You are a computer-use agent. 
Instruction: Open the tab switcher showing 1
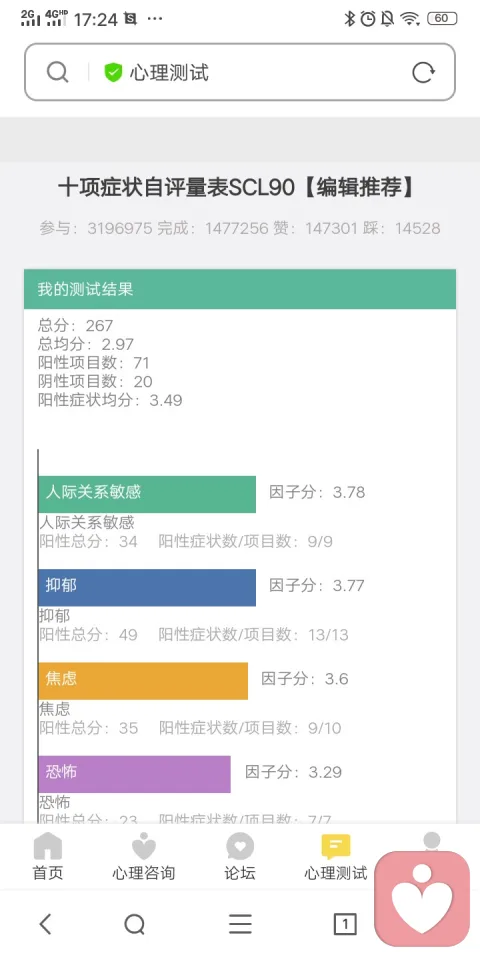tap(345, 924)
